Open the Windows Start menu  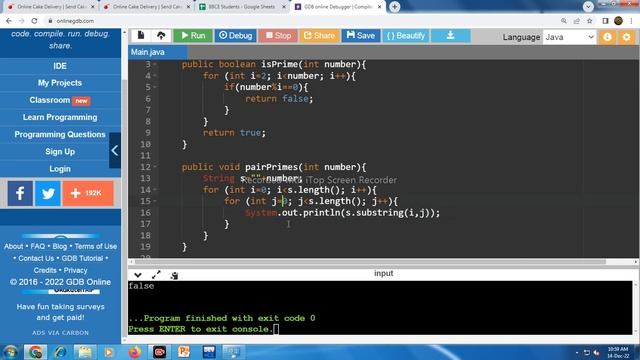coord(10,352)
